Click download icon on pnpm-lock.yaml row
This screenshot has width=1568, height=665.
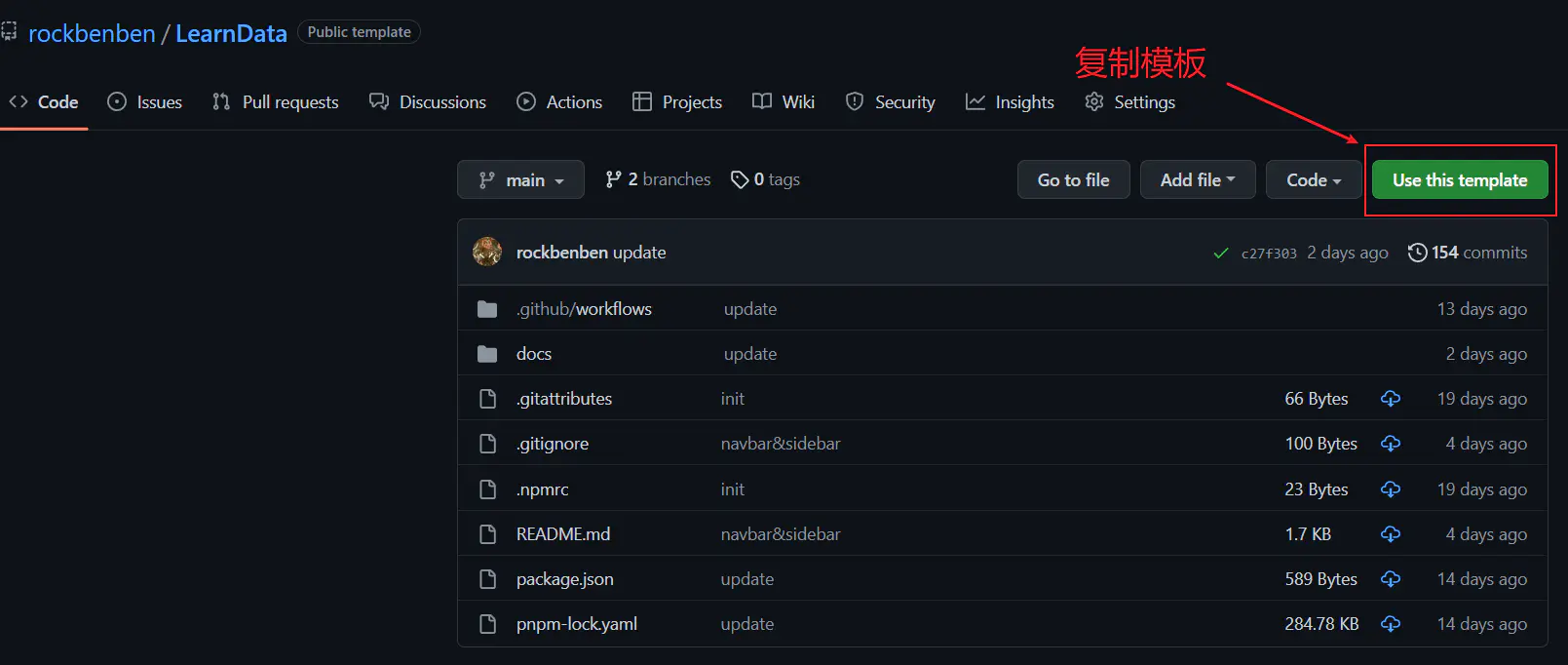pyautogui.click(x=1391, y=624)
